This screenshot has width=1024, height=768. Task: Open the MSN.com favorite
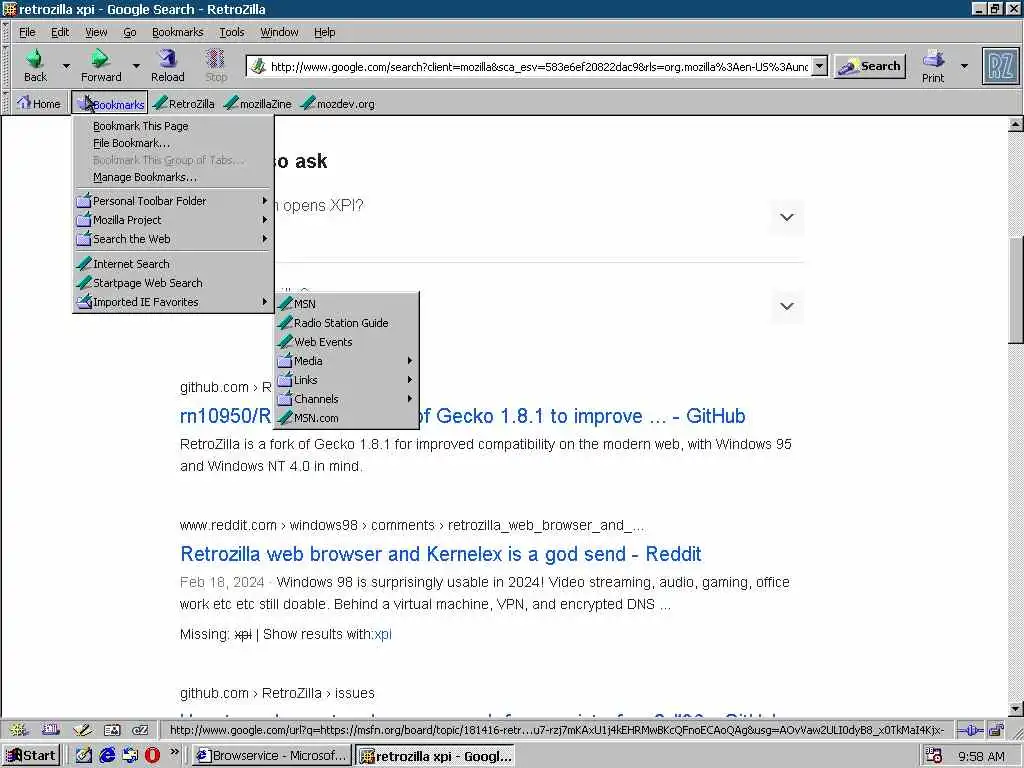345,418
